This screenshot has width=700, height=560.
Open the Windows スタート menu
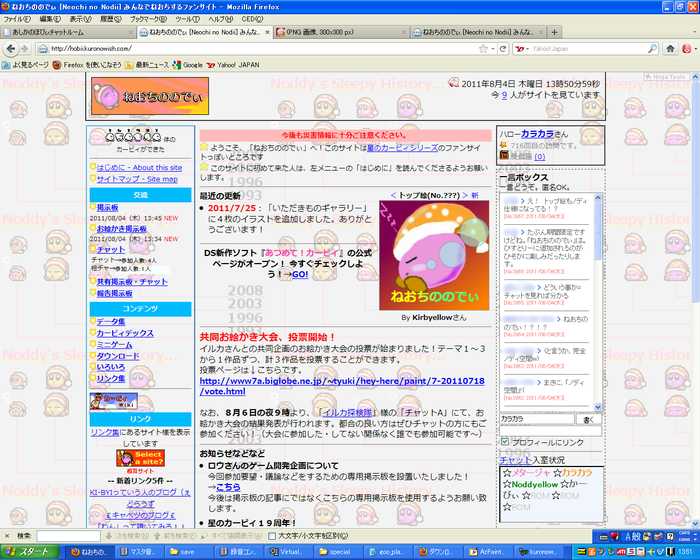[x=29, y=552]
